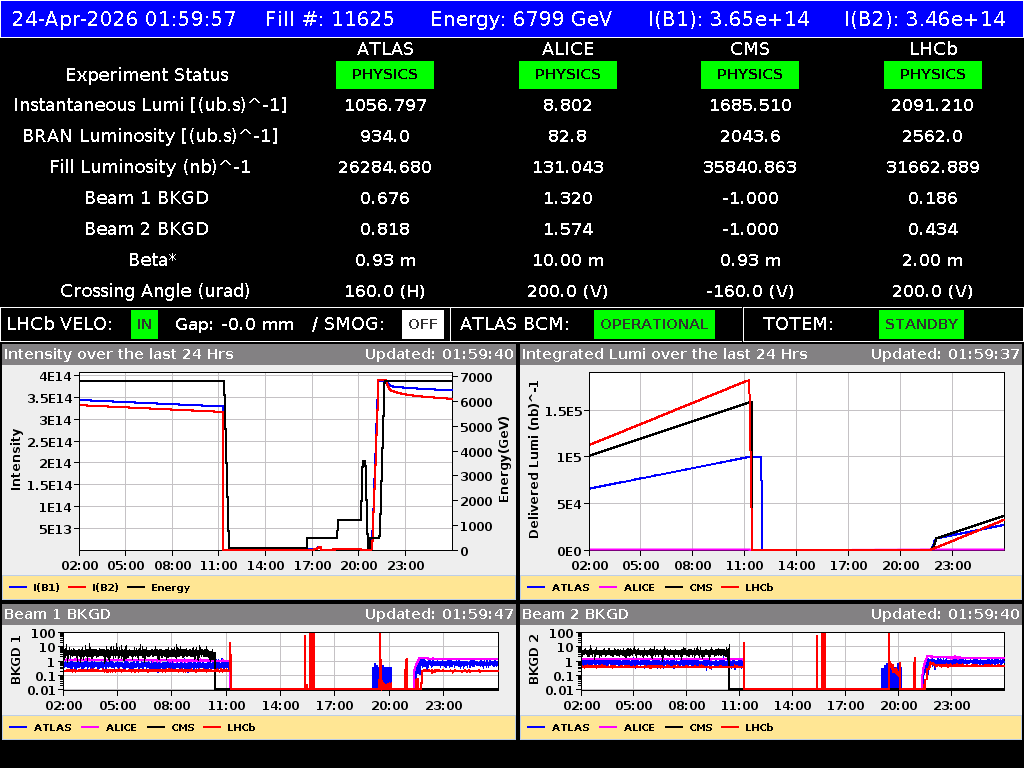Click ALICE legend entry in Beam 1 BKGD chart
1024x768 pixels.
pos(109,727)
